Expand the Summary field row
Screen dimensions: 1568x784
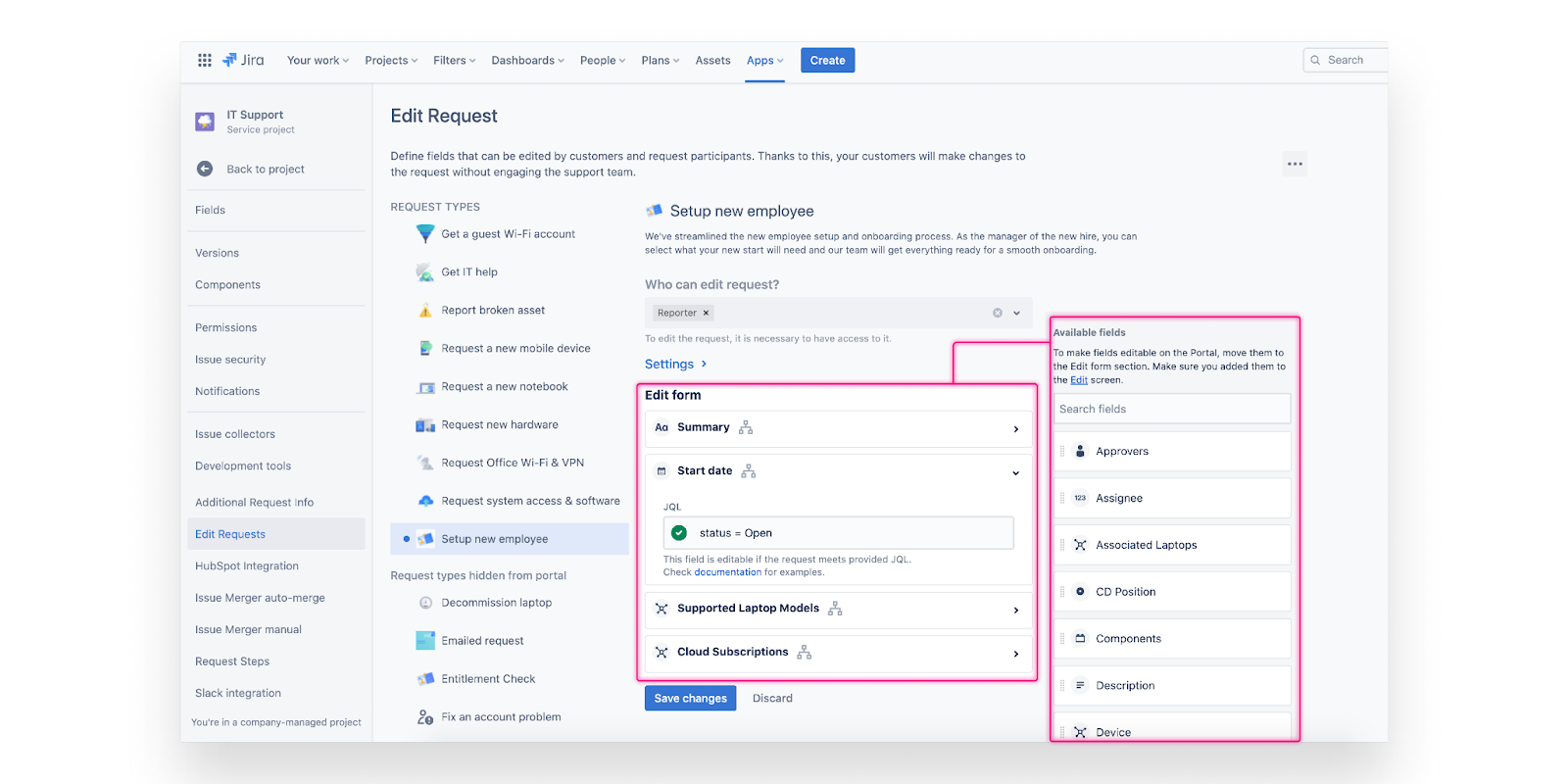(1016, 429)
